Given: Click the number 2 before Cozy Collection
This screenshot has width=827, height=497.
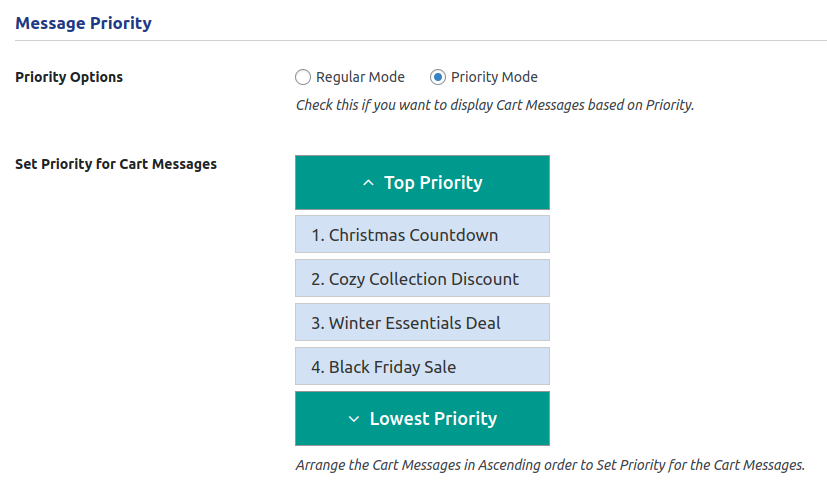Looking at the screenshot, I should (317, 279).
